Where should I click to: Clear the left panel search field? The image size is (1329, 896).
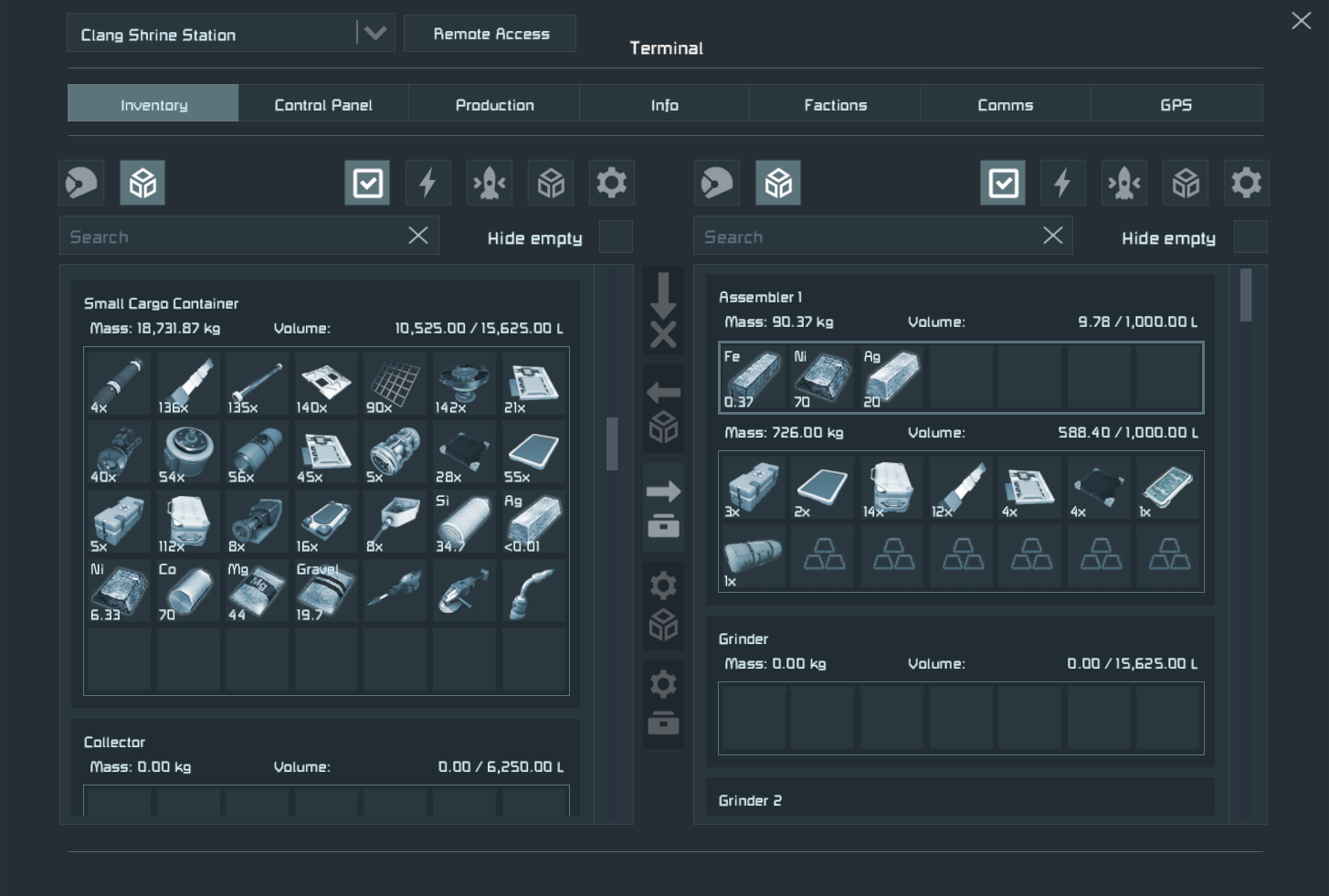pyautogui.click(x=418, y=236)
